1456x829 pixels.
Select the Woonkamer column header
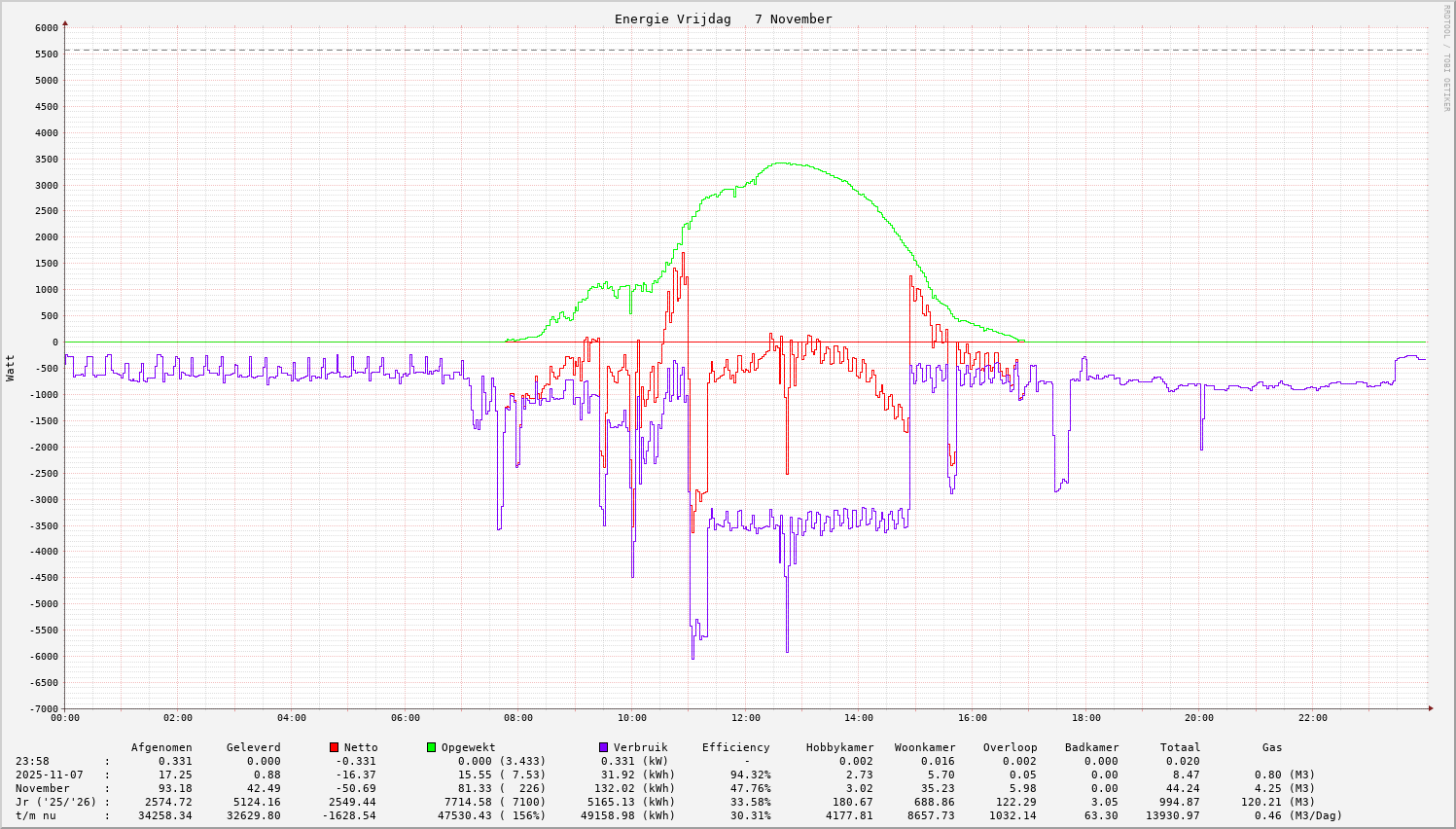[x=925, y=747]
